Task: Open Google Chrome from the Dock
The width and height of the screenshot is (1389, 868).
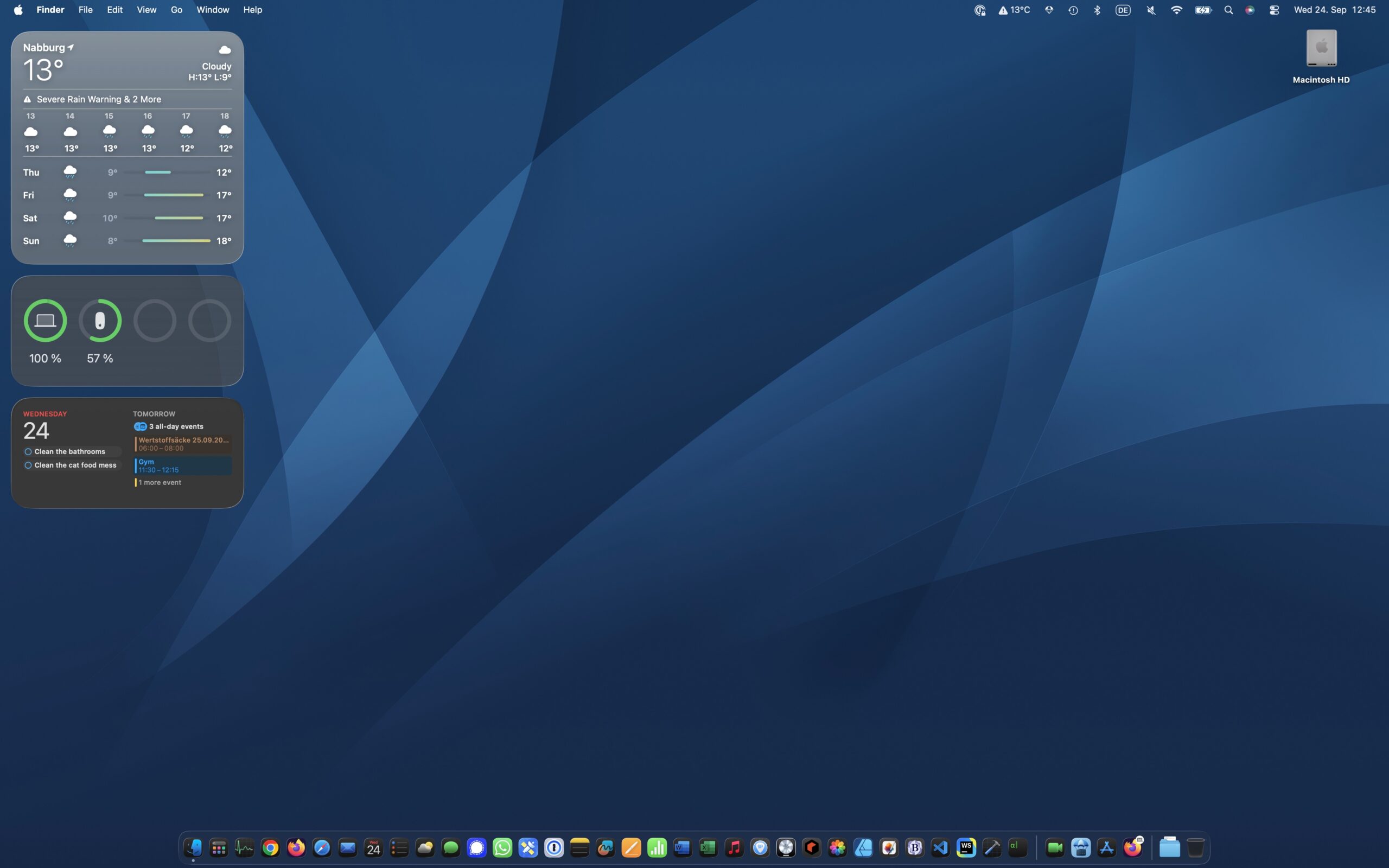Action: pyautogui.click(x=270, y=847)
